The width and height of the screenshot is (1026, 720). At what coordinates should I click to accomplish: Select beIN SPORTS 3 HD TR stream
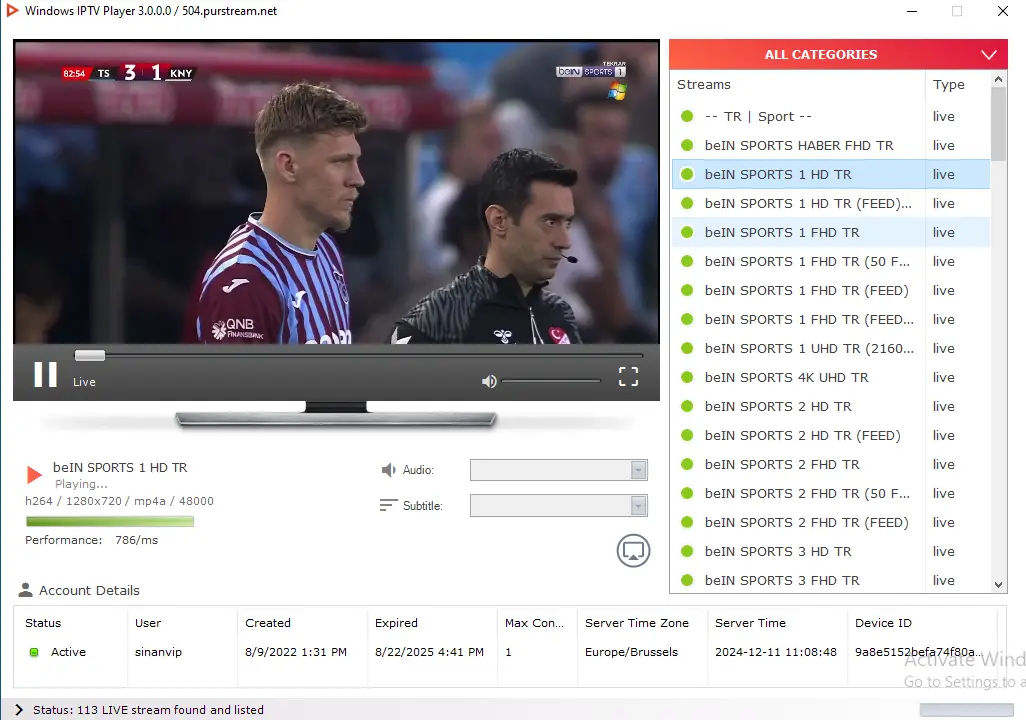click(x=831, y=551)
